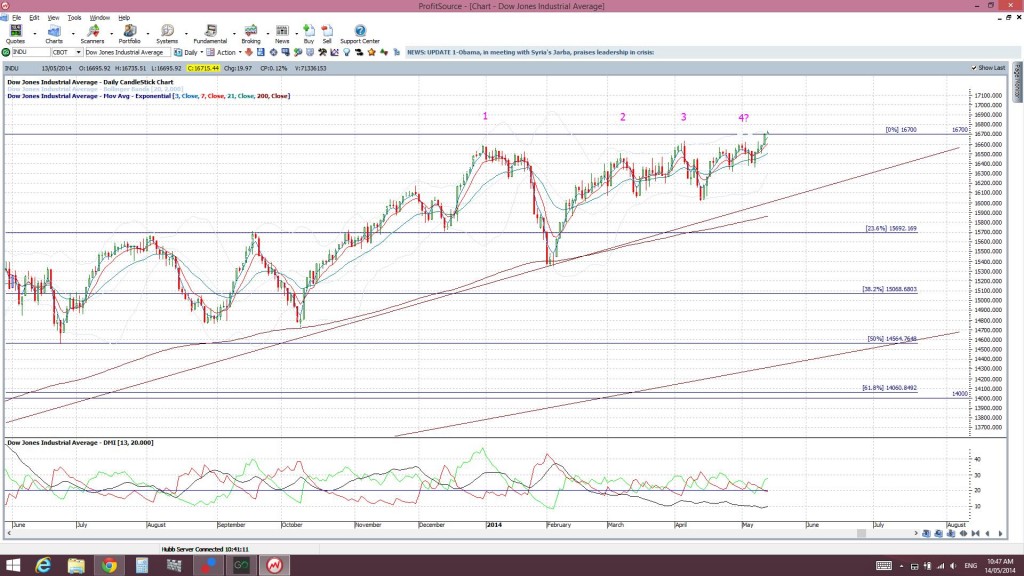Image resolution: width=1024 pixels, height=576 pixels.
Task: Open the Fundamental toolbar icon
Action: click(x=210, y=31)
